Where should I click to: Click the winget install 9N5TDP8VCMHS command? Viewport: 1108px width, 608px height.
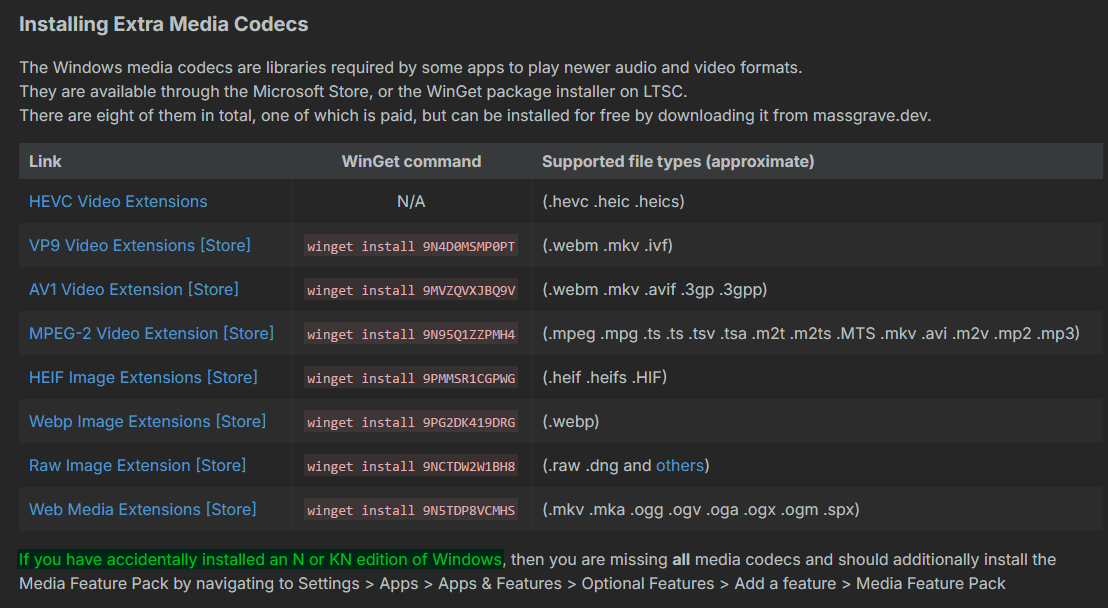pyautogui.click(x=411, y=510)
